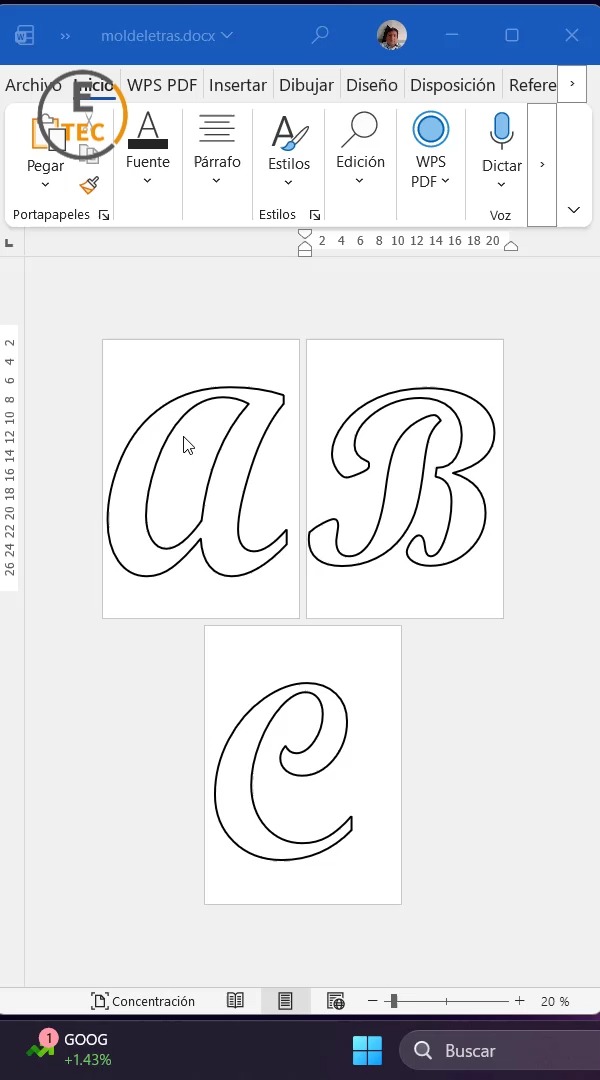Screen dimensions: 600x1080
Task: Click the WPS PDF ribbon button
Action: click(431, 149)
